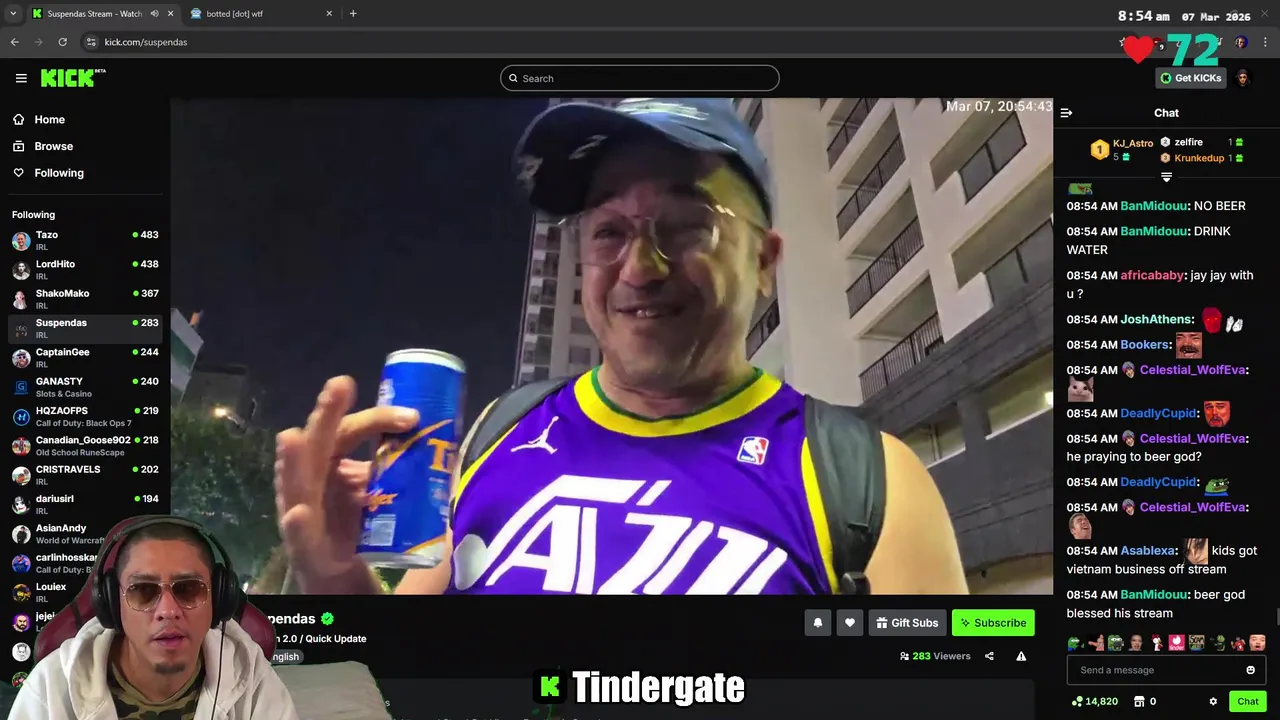Select Suspendas in the Following list
The height and width of the screenshot is (720, 1280).
pyautogui.click(x=85, y=328)
